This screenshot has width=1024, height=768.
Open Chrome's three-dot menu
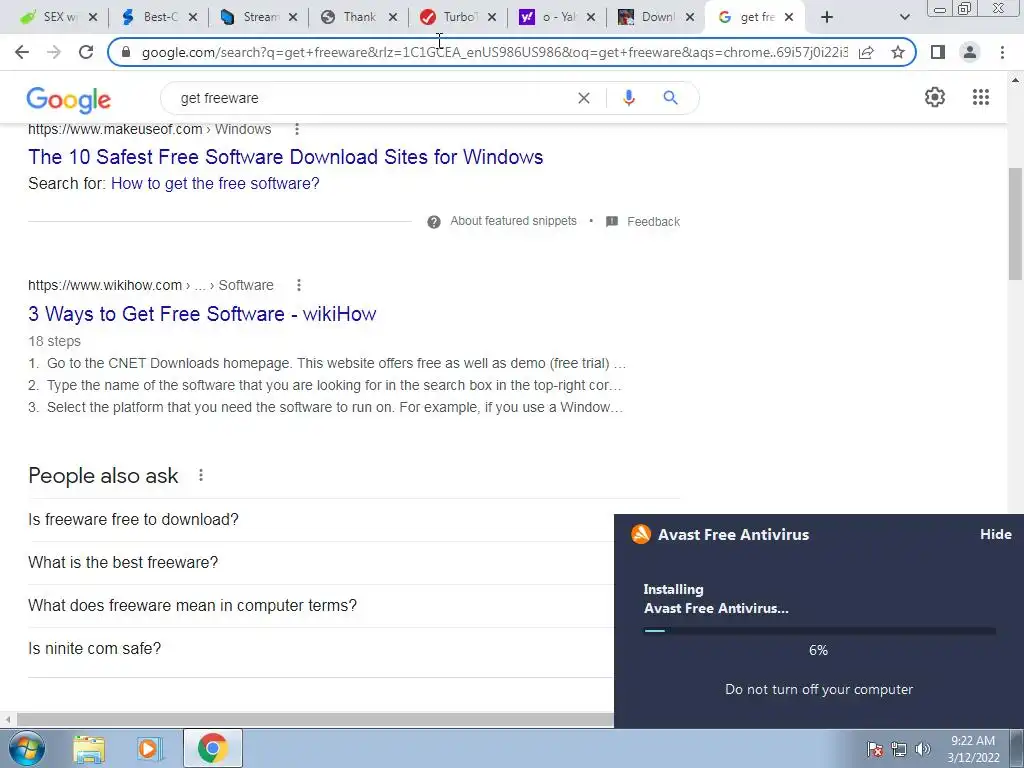click(1002, 52)
